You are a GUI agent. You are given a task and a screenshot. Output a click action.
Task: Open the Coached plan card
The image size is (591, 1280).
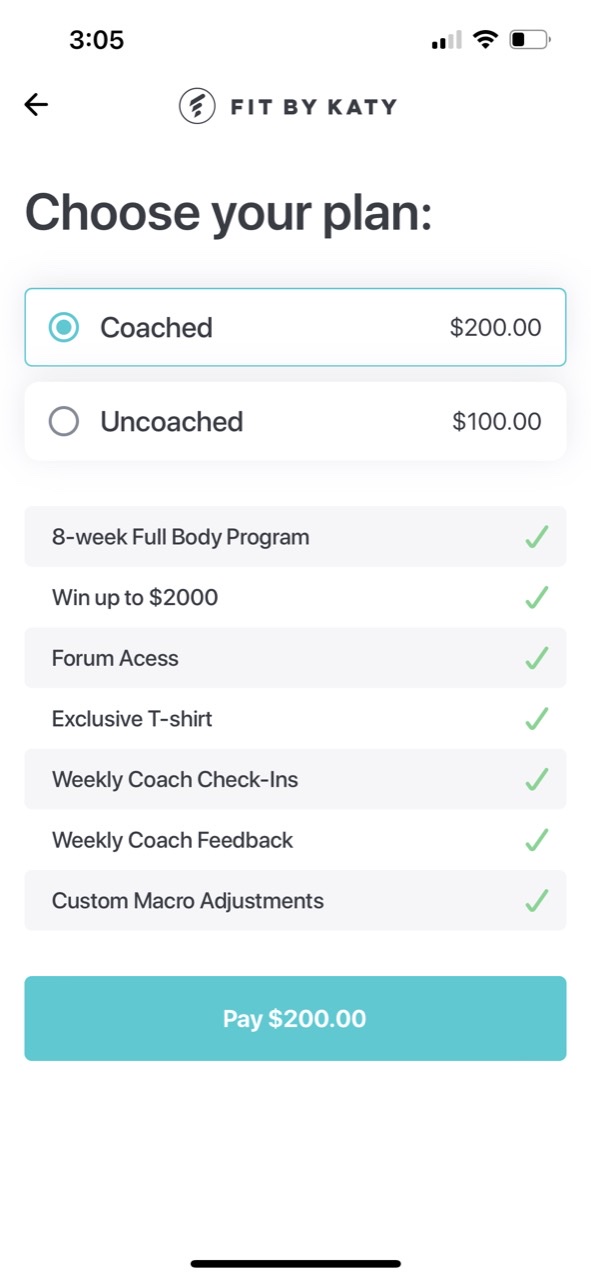click(295, 327)
